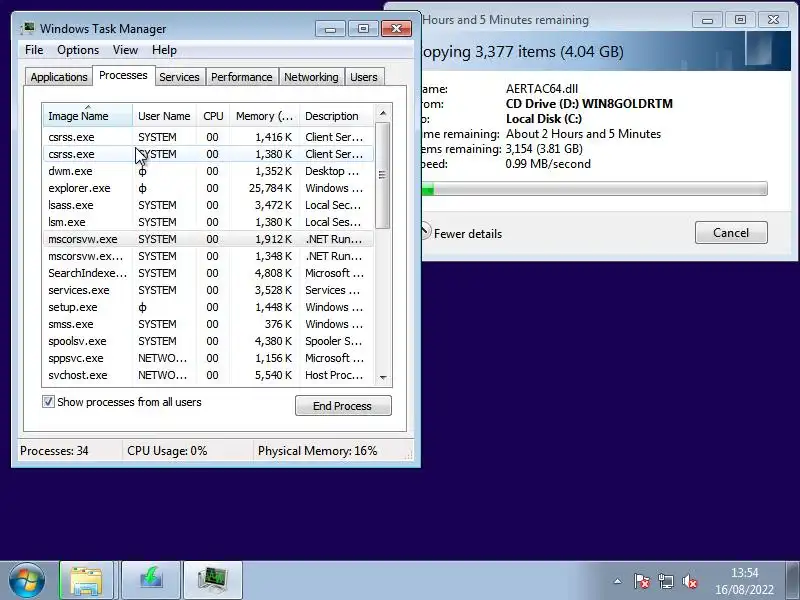The height and width of the screenshot is (600, 800).
Task: Open the View menu
Action: pyautogui.click(x=126, y=50)
